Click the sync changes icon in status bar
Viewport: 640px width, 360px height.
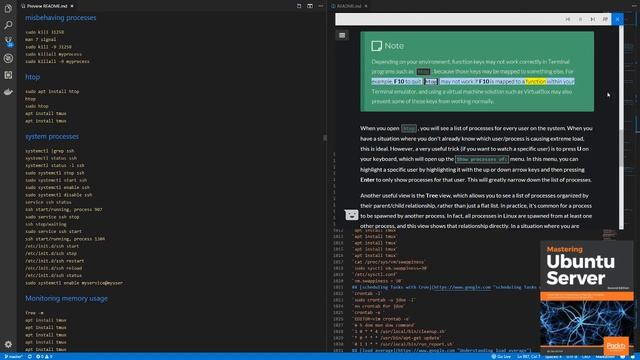click(x=30, y=357)
